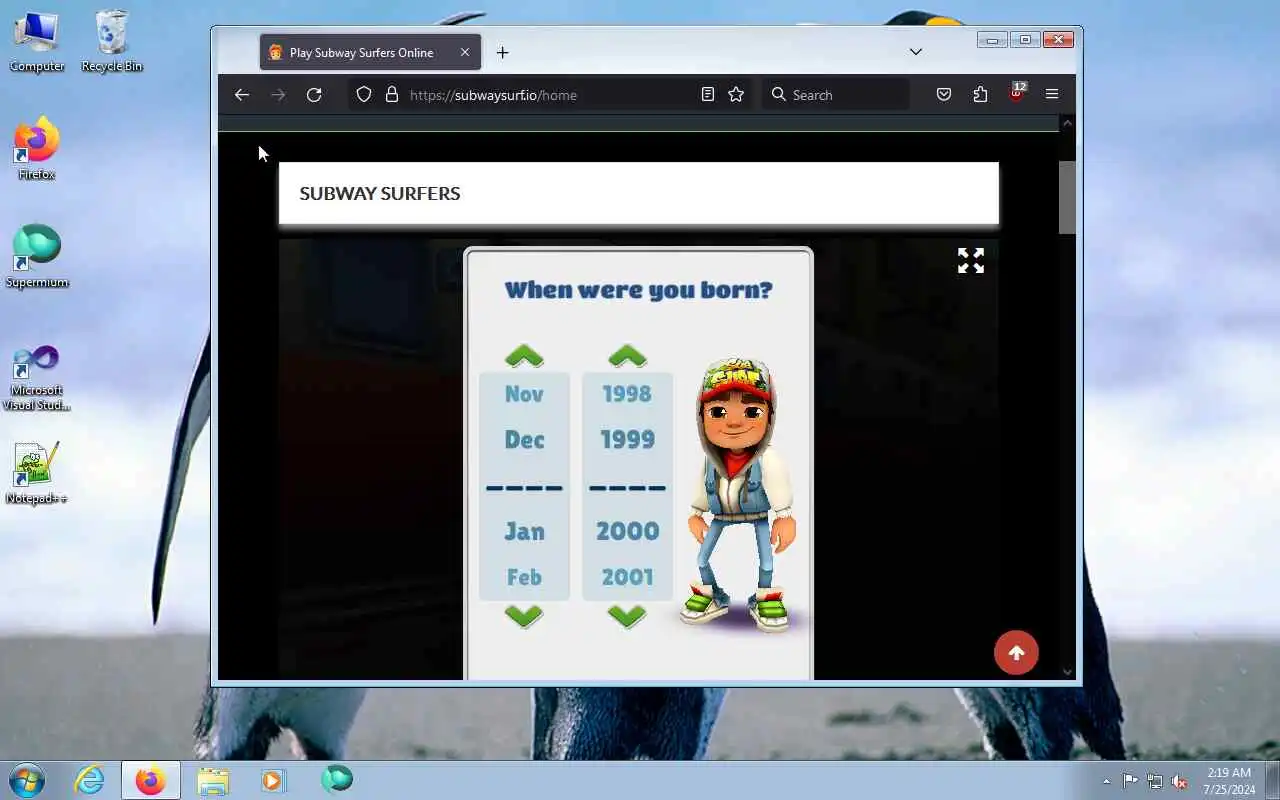Screen dimensions: 1280x800
Task: Show hidden tray icons arrow
Action: [1106, 781]
